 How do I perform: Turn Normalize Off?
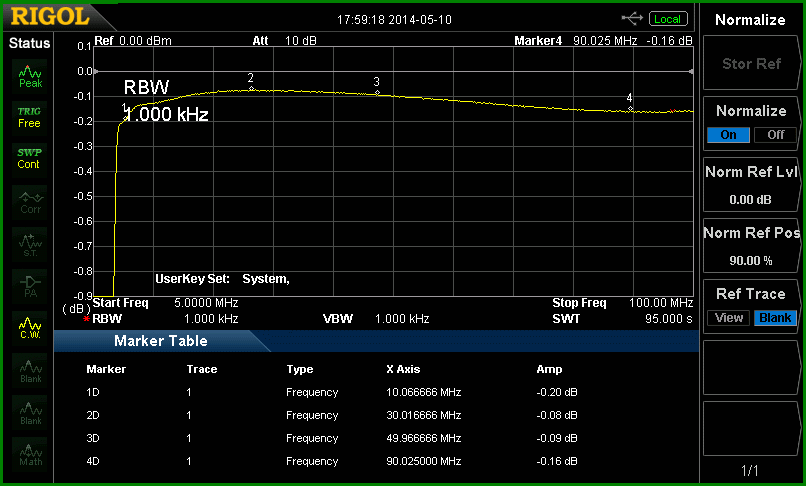775,135
